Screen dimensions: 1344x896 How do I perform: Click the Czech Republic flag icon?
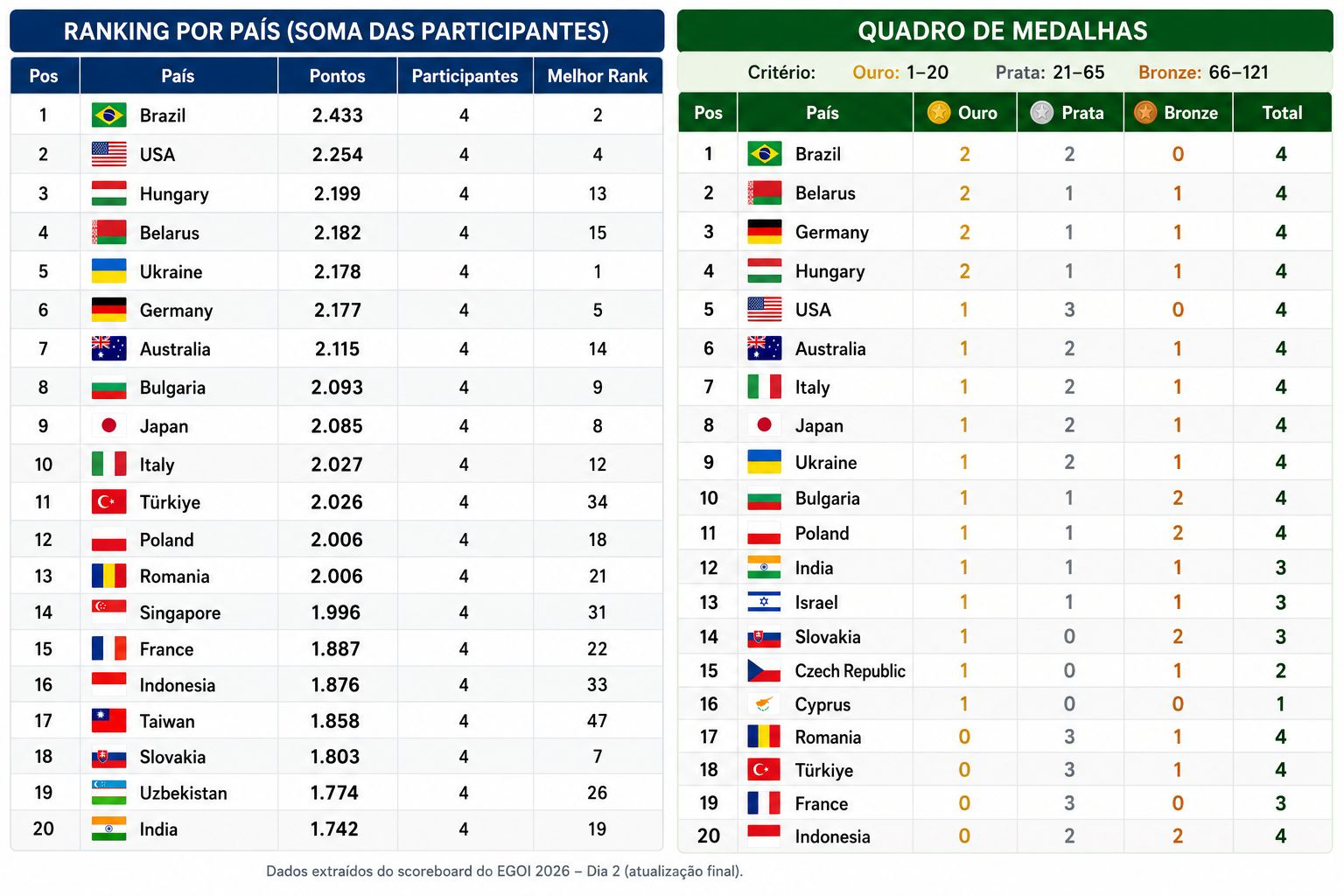tap(764, 671)
